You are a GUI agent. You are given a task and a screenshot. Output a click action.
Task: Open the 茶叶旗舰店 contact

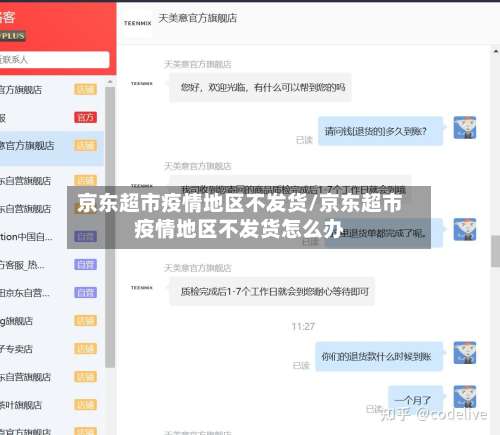click(52, 405)
